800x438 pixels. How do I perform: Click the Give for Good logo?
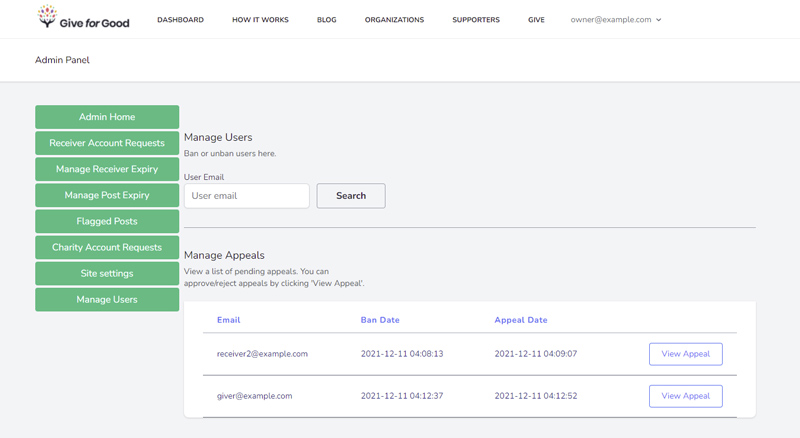coord(83,17)
